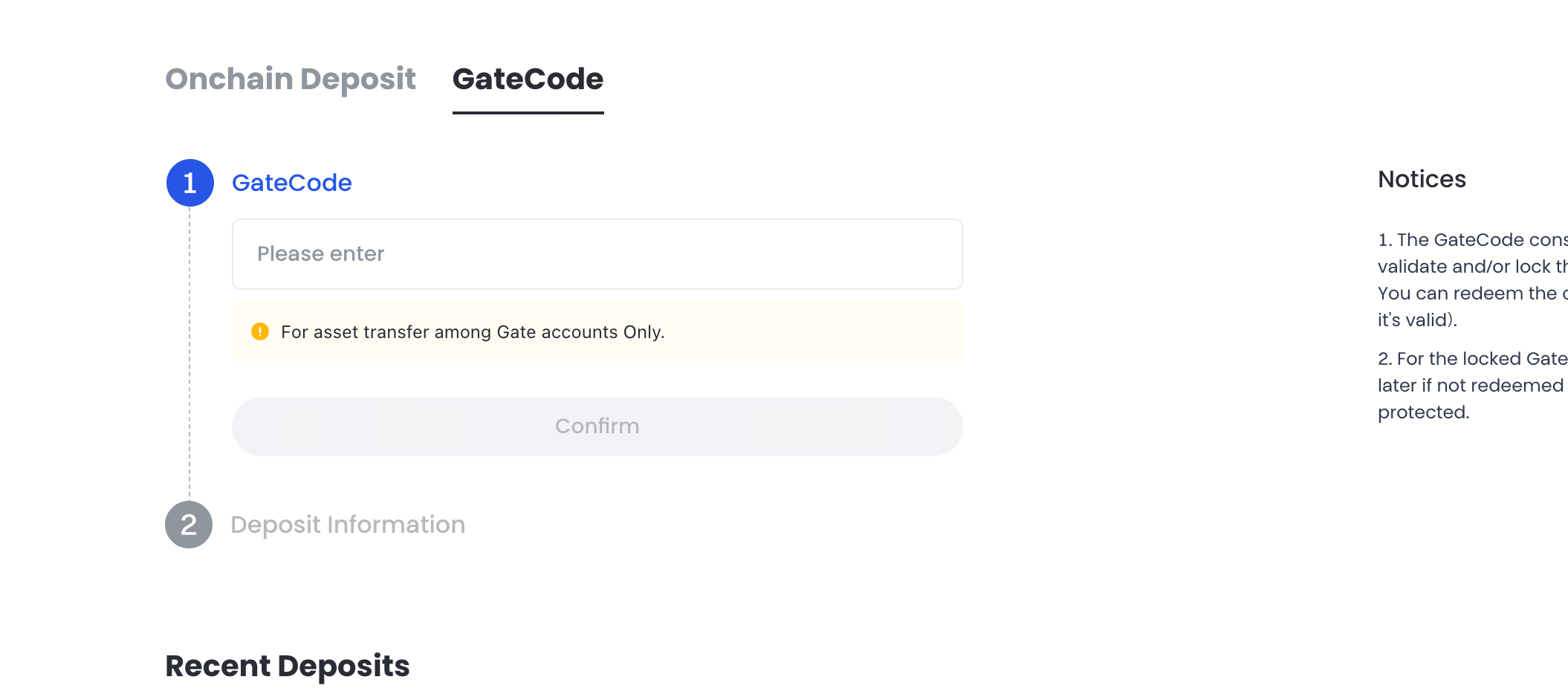Screen dimensions: 1568x697
Task: Click the 'later if not redeemed' notice line
Action: [x=1470, y=386]
